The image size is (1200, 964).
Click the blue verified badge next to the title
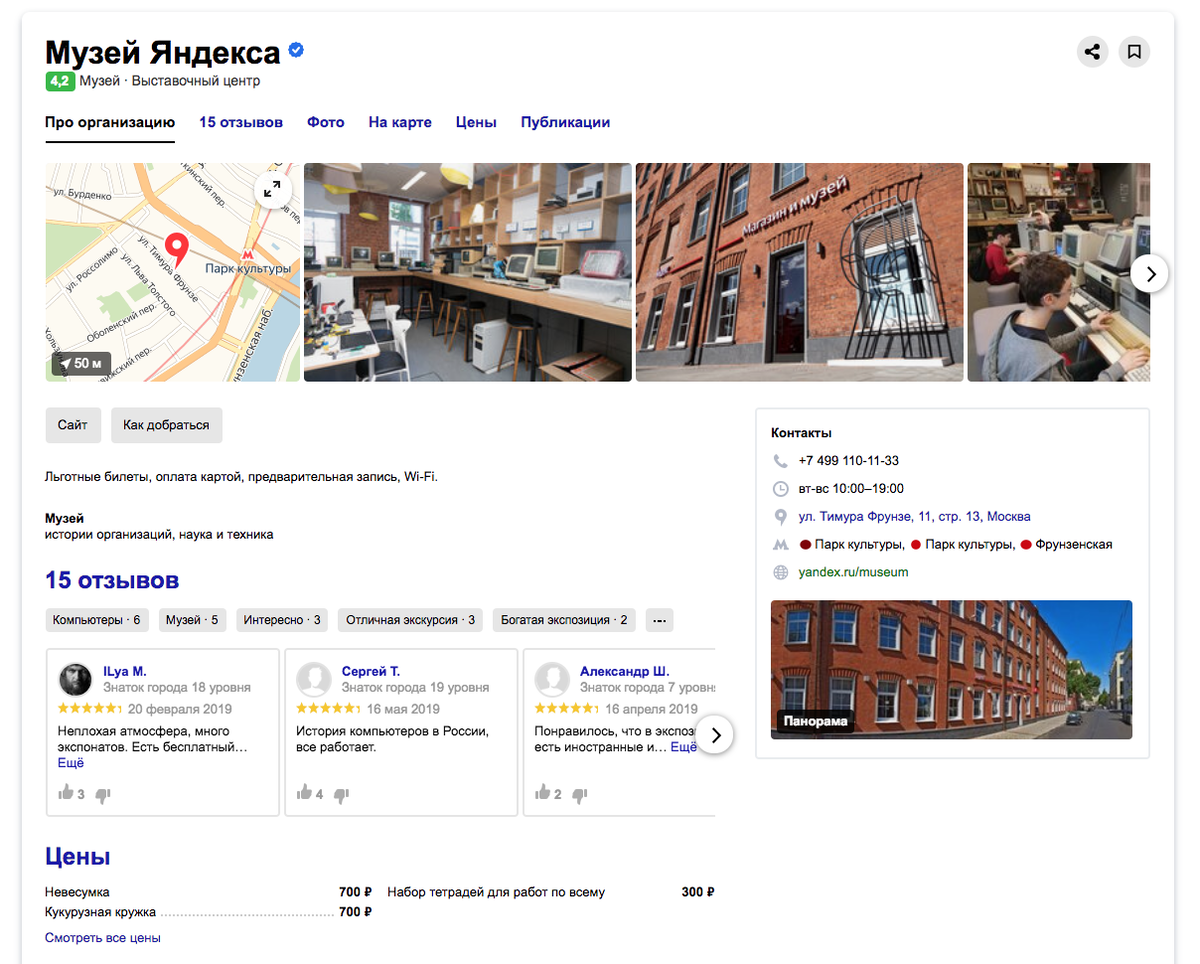pyautogui.click(x=297, y=50)
